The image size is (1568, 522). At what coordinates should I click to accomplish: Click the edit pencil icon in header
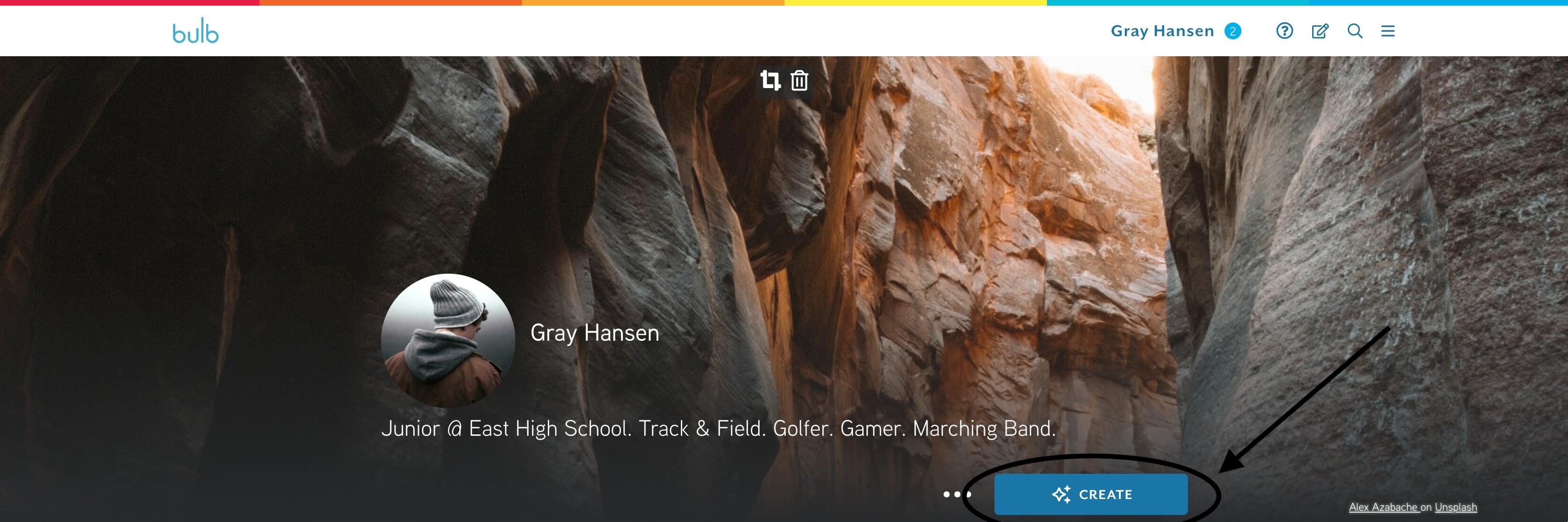pos(1320,30)
